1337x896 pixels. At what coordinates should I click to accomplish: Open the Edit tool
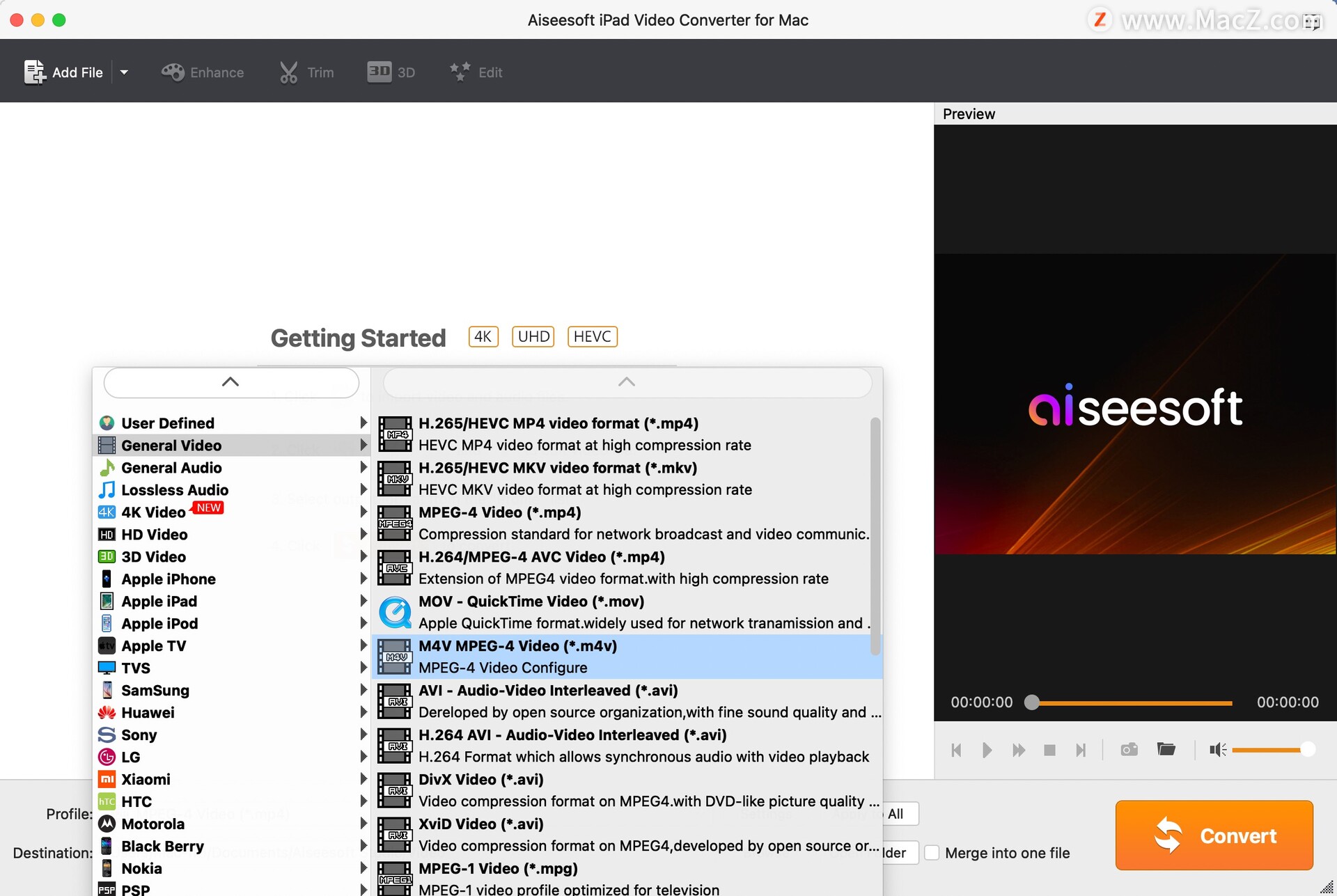pyautogui.click(x=476, y=71)
